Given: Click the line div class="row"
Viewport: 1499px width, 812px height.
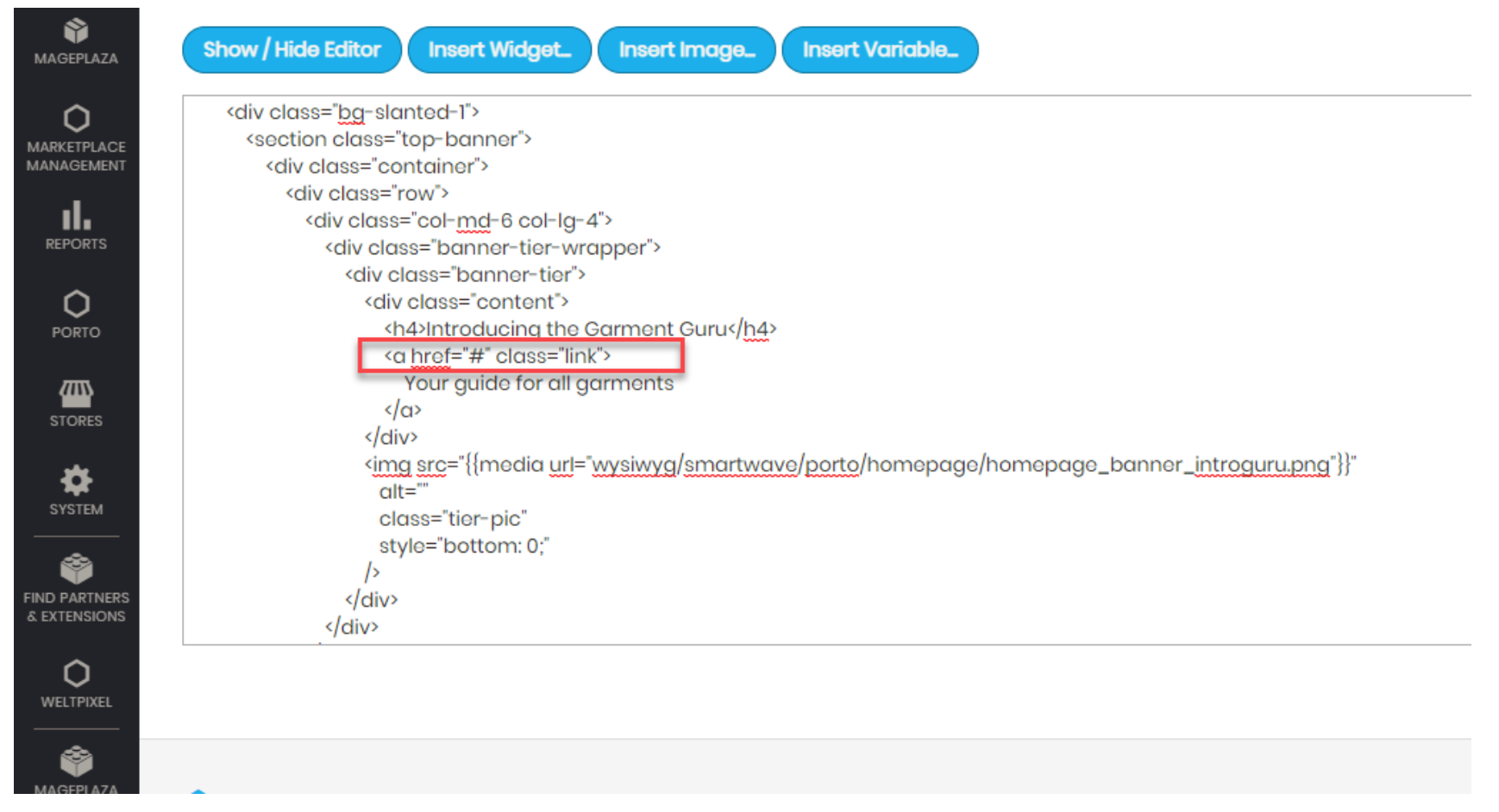Looking at the screenshot, I should [367, 193].
